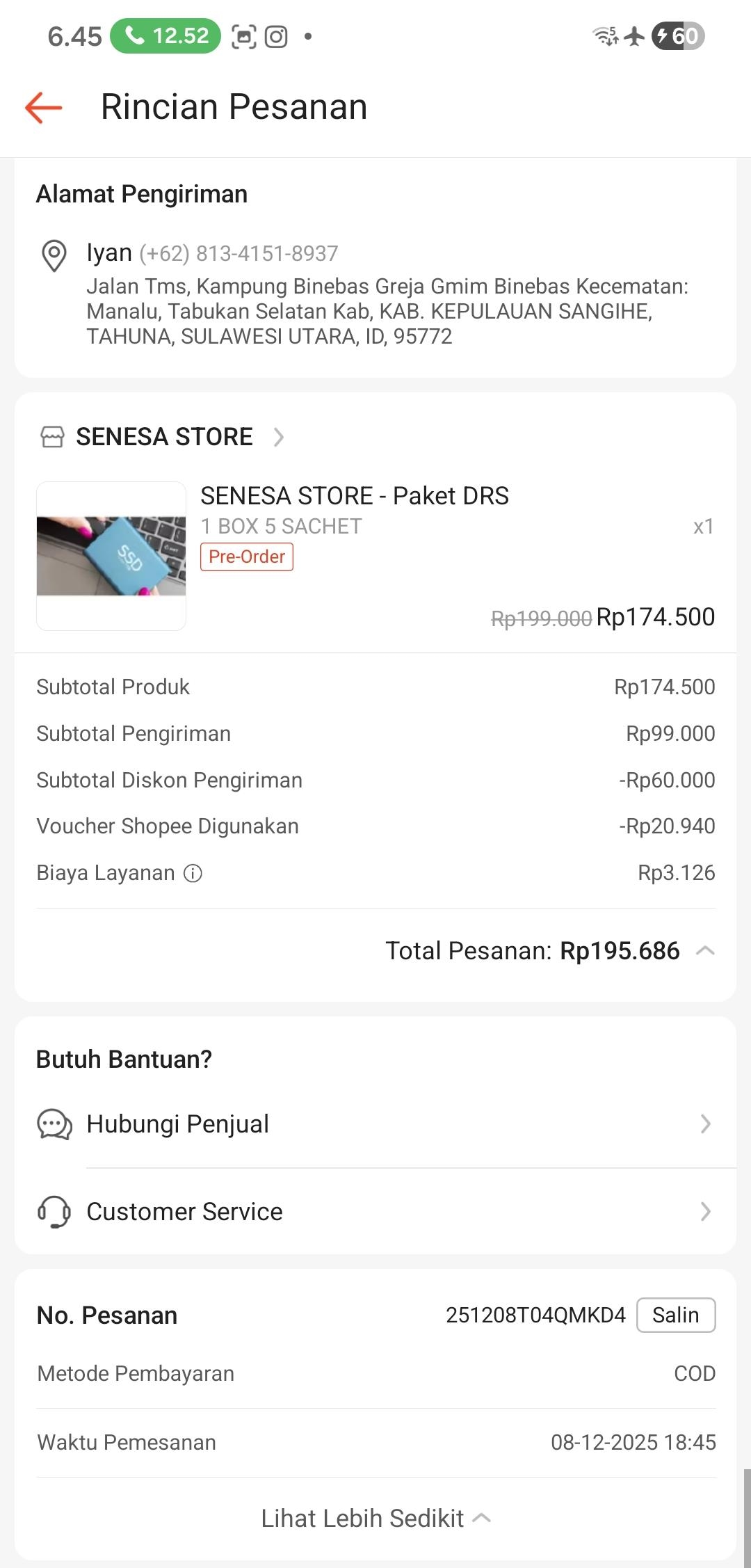Tap the headset Customer Service icon
751x1568 pixels.
coord(54,1212)
